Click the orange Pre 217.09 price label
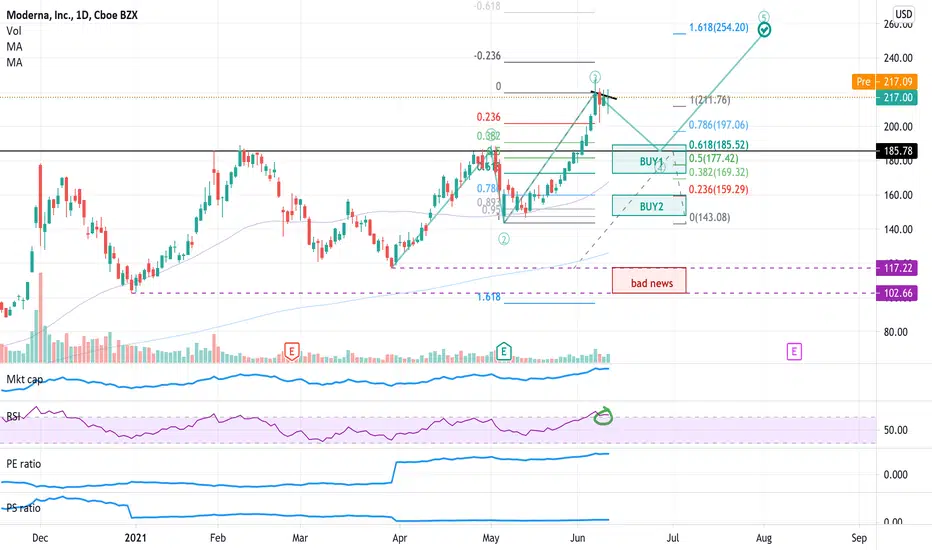The height and width of the screenshot is (550, 932). [884, 81]
